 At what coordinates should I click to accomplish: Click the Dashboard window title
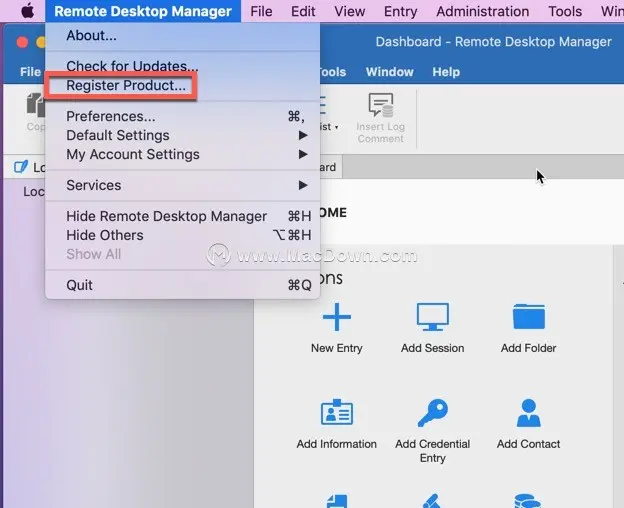(493, 42)
